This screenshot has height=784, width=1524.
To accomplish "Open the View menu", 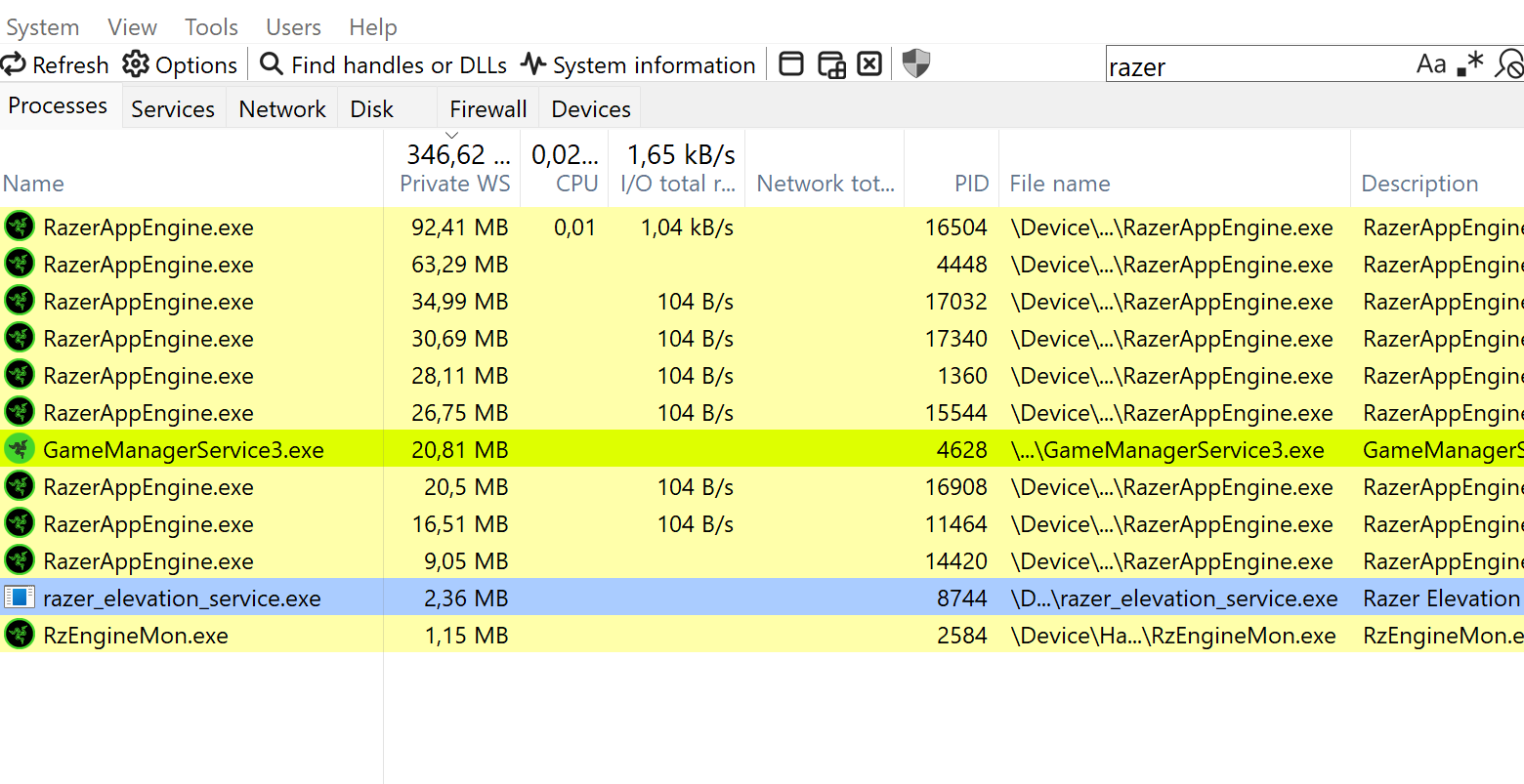I will tap(132, 27).
